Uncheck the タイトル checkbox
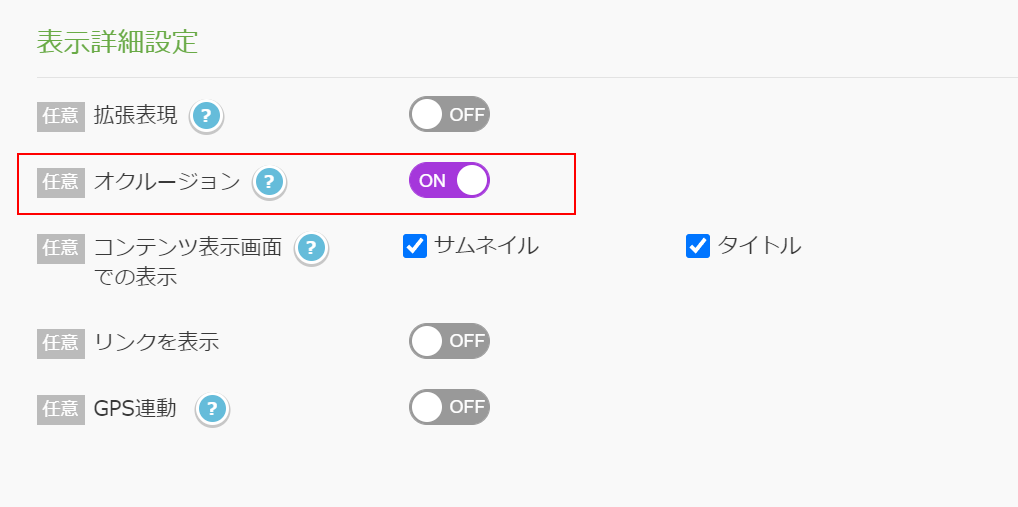This screenshot has height=507, width=1018. tap(698, 246)
